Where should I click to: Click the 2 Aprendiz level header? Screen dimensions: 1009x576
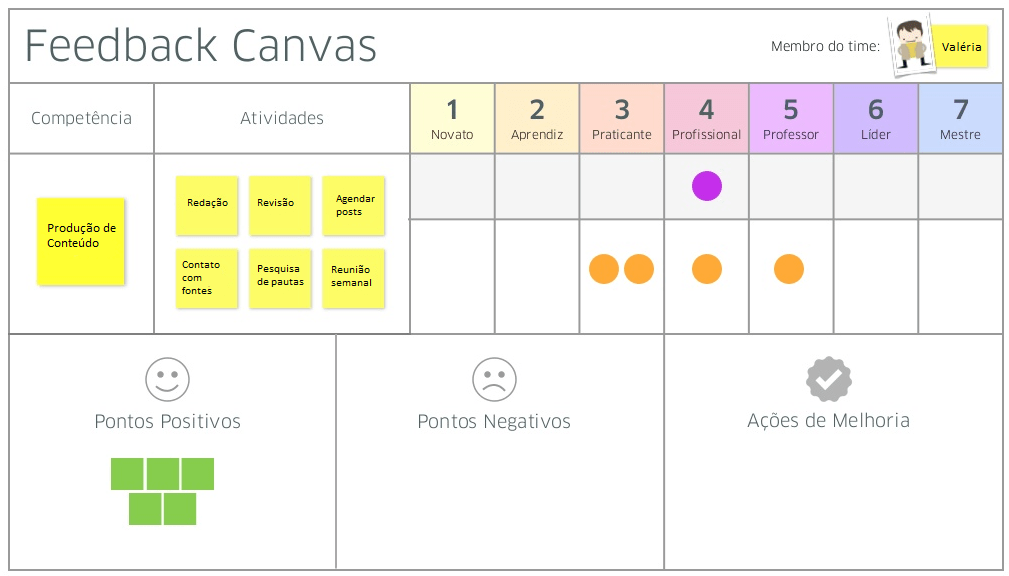[537, 118]
